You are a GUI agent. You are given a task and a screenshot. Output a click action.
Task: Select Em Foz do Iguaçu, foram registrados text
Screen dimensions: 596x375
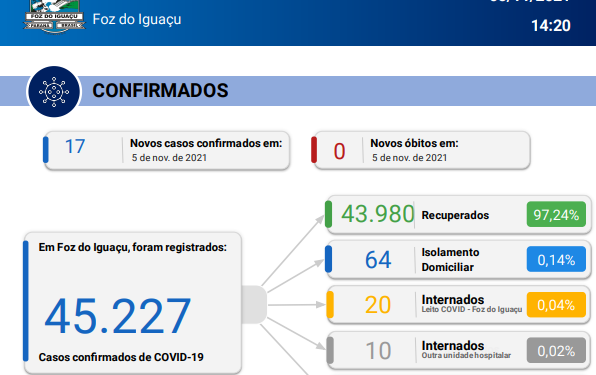132,247
